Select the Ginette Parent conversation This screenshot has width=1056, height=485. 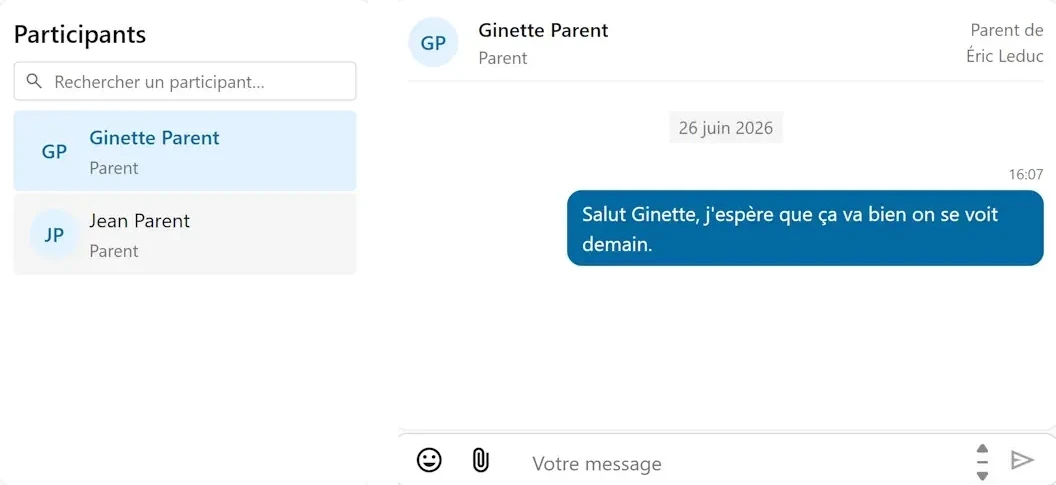pyautogui.click(x=185, y=151)
